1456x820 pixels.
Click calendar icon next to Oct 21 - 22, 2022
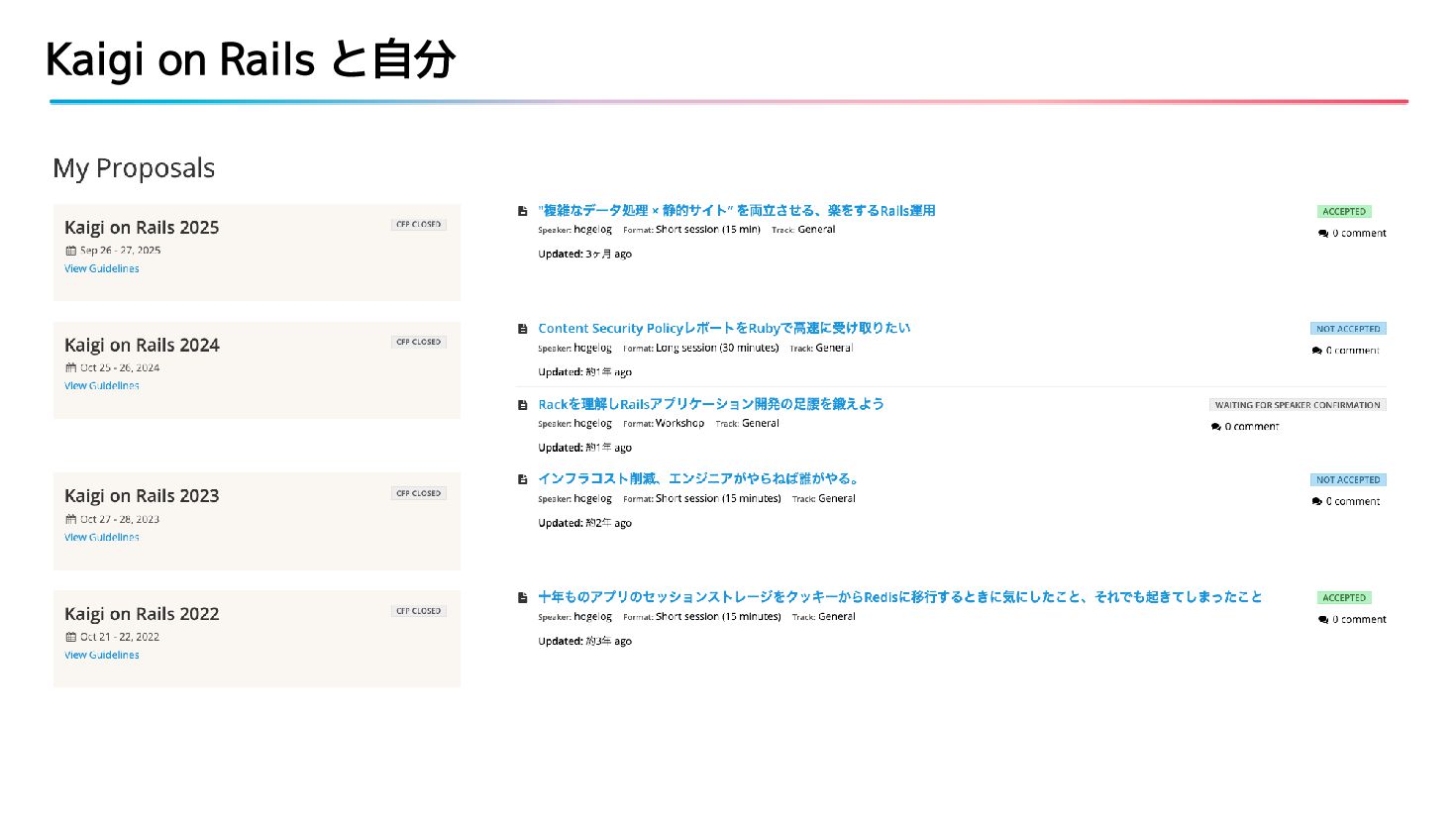(70, 638)
